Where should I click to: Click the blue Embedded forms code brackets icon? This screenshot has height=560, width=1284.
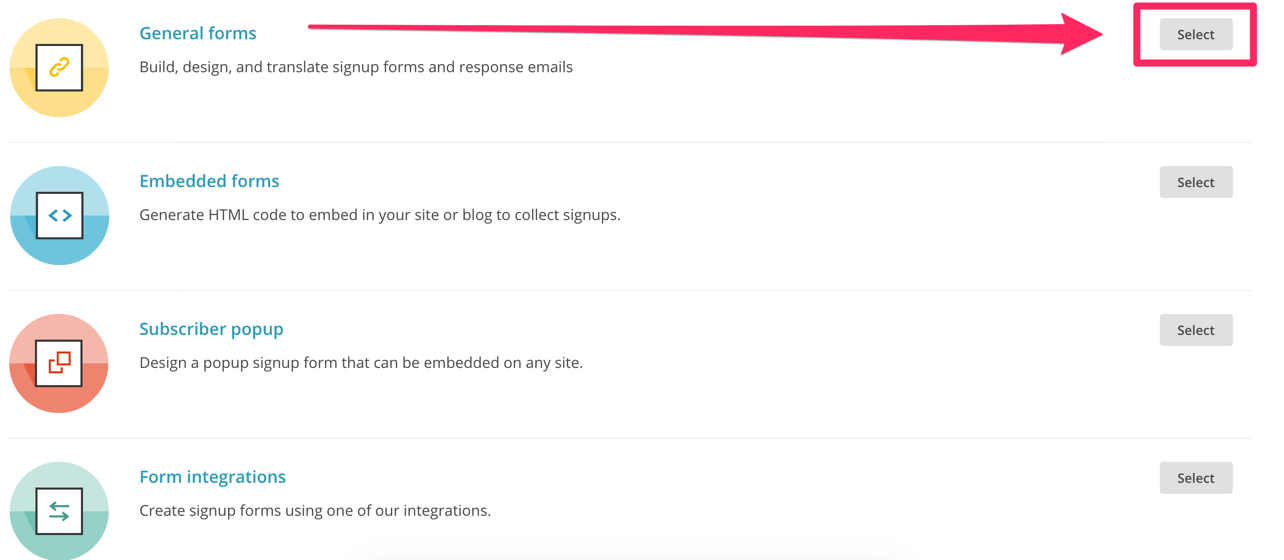[59, 215]
